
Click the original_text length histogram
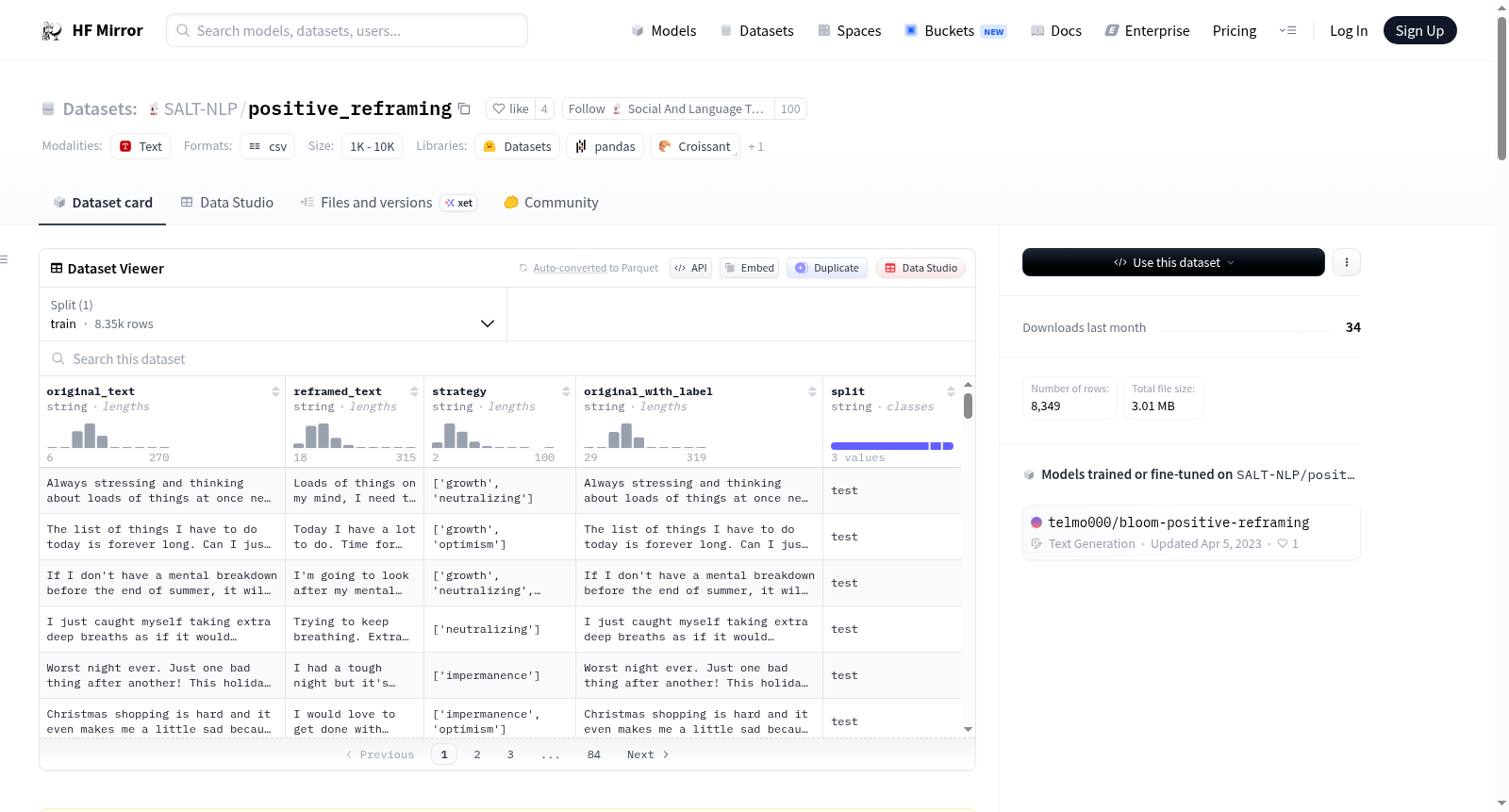(108, 436)
